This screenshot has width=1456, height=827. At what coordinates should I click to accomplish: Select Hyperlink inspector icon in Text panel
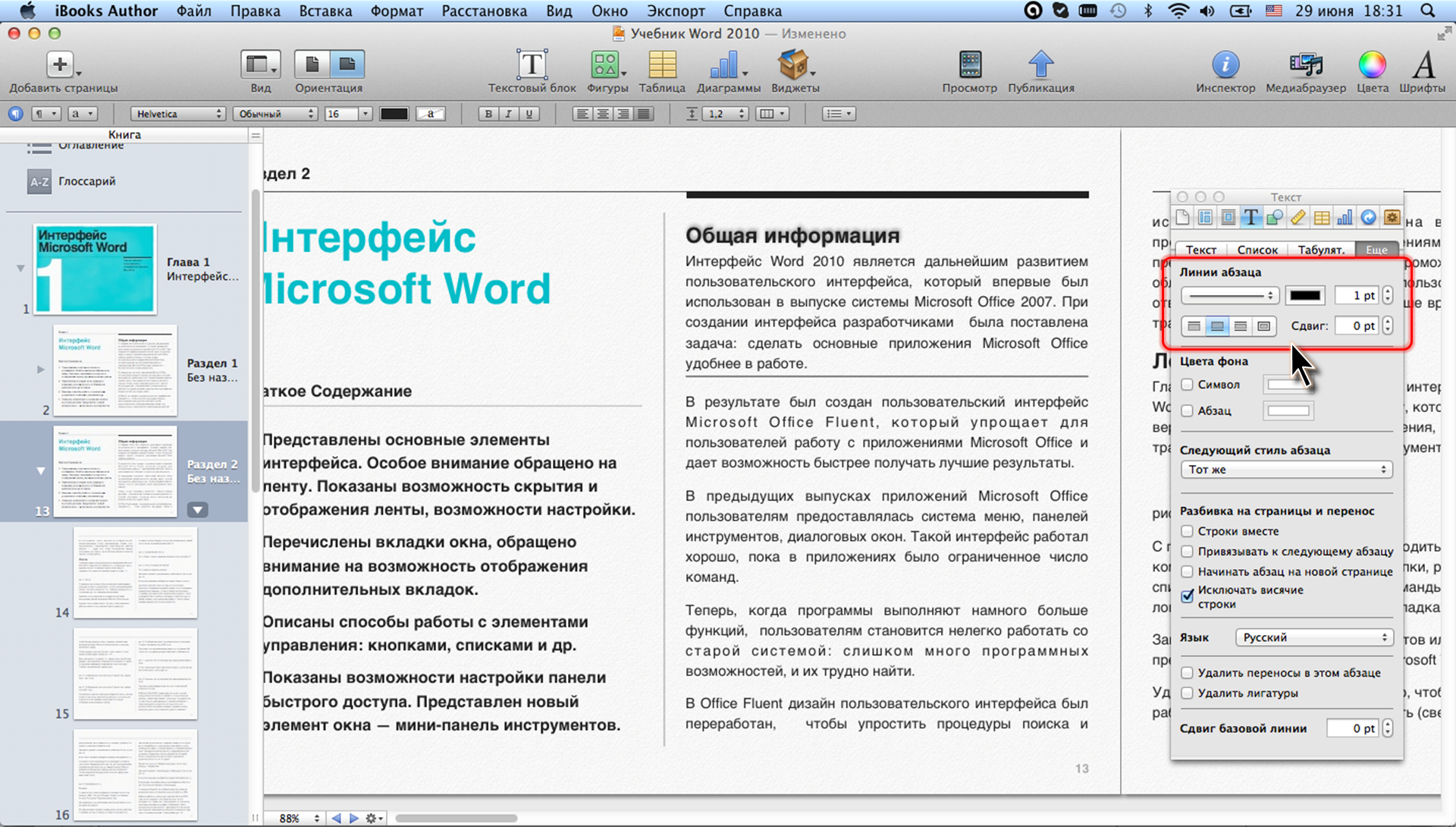(x=1368, y=218)
